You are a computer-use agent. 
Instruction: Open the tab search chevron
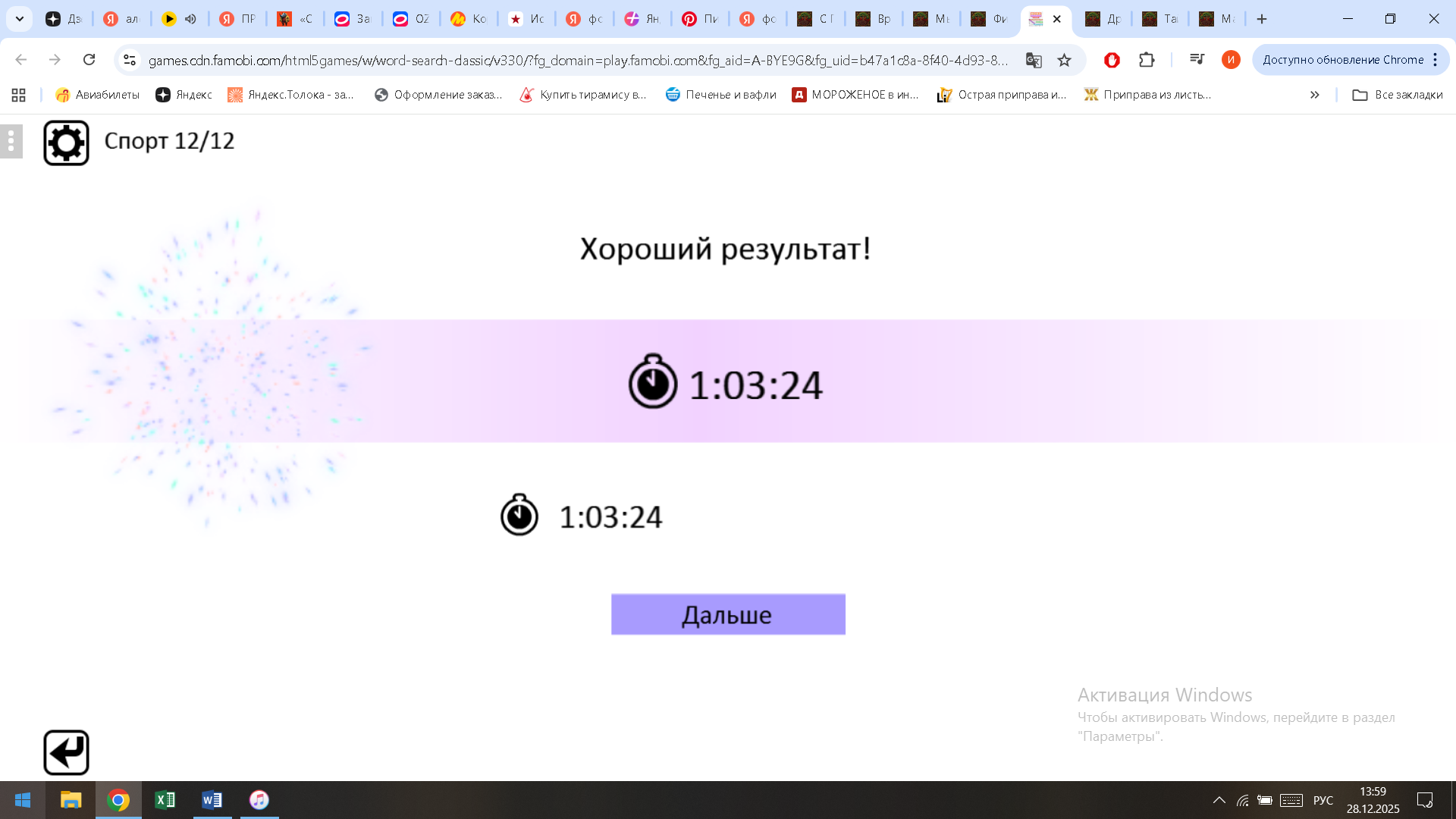(19, 19)
